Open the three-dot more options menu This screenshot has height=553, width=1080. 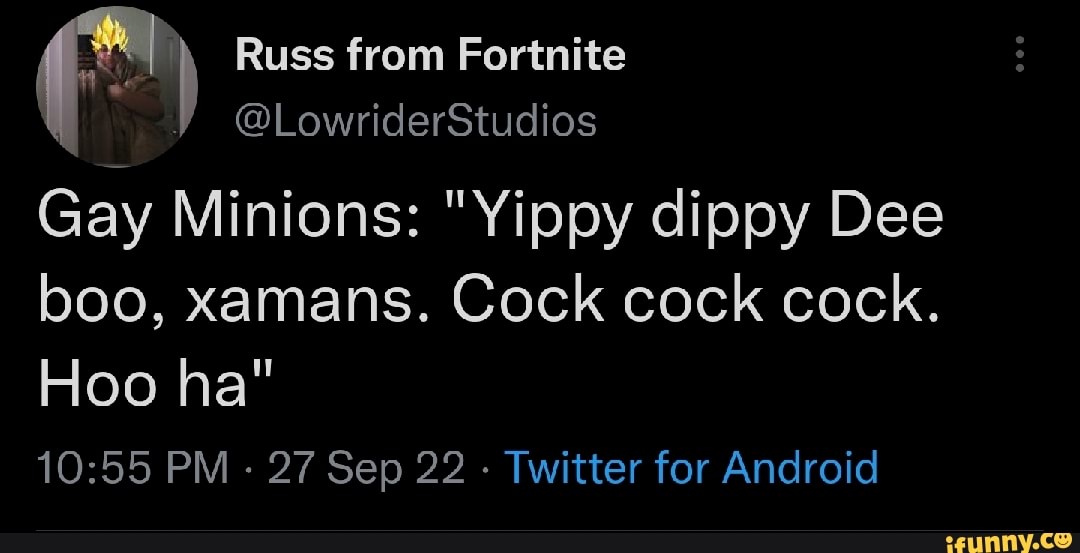(x=1019, y=54)
